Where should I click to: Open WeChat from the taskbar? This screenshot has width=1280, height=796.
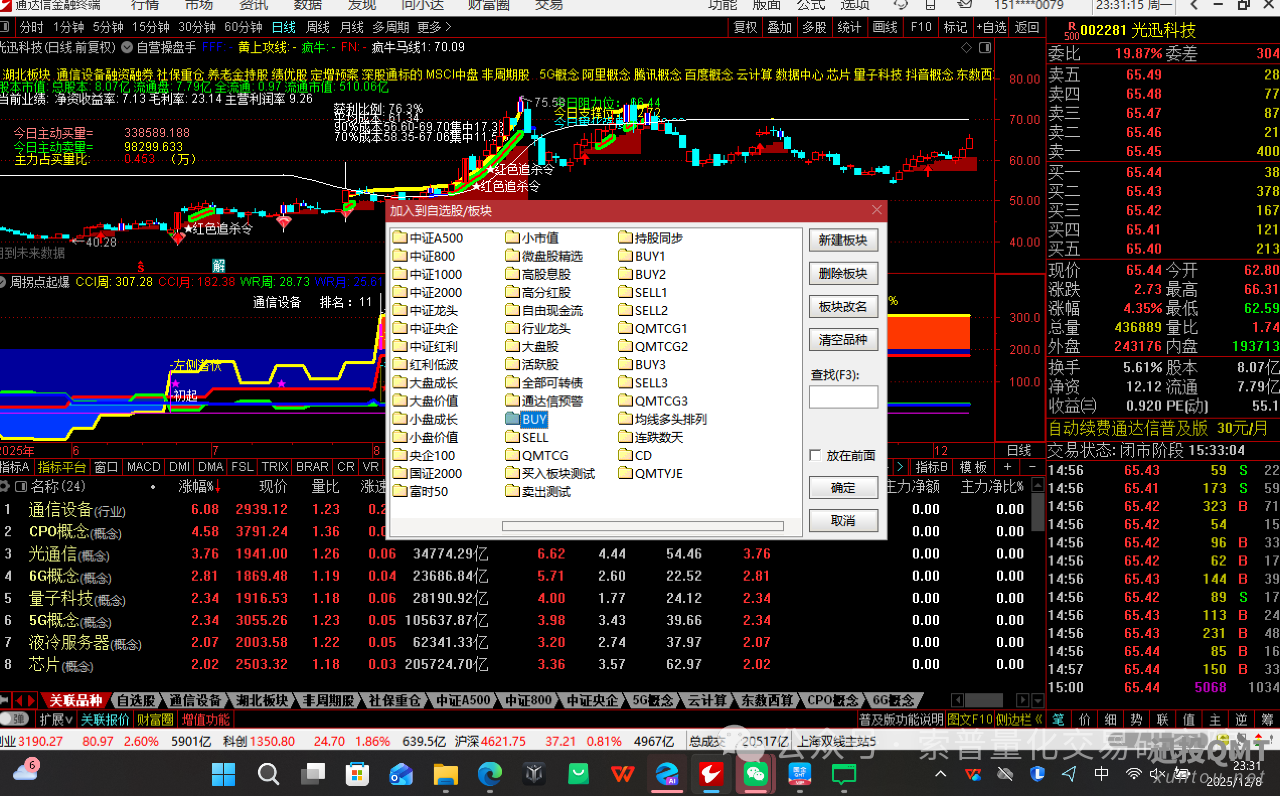pos(754,773)
